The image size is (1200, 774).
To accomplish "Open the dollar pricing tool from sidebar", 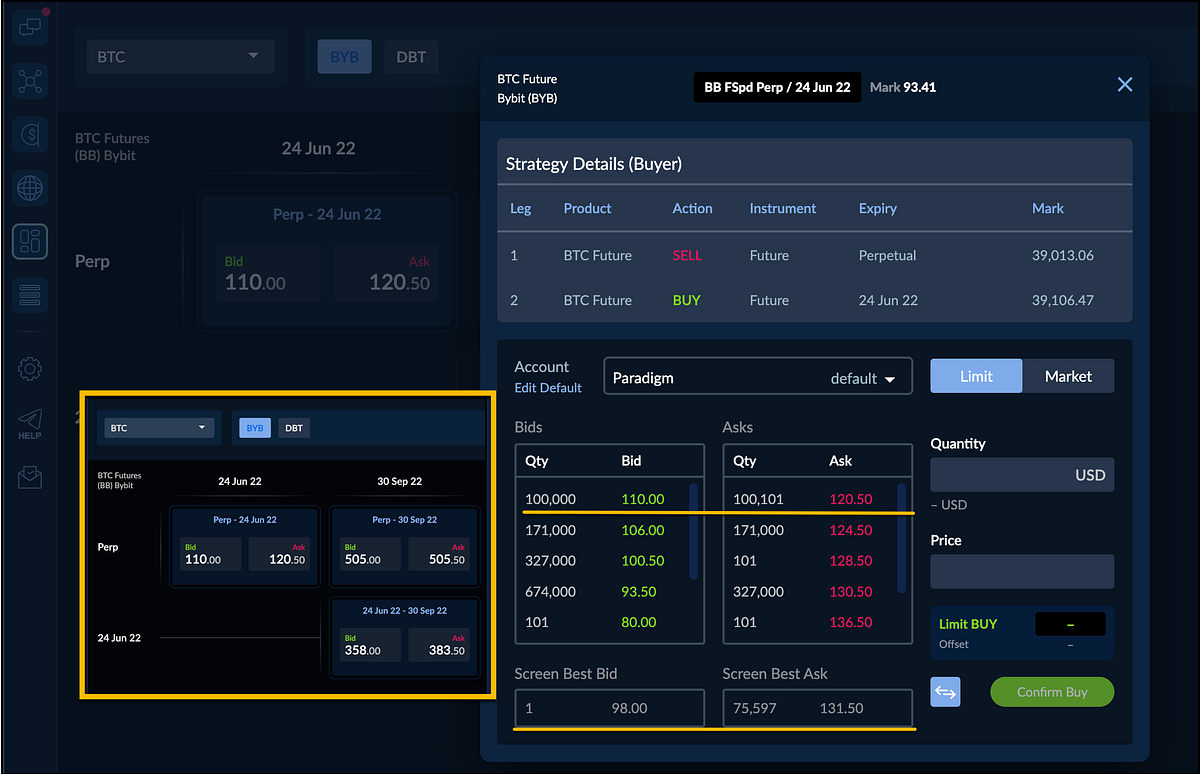I will [x=29, y=134].
